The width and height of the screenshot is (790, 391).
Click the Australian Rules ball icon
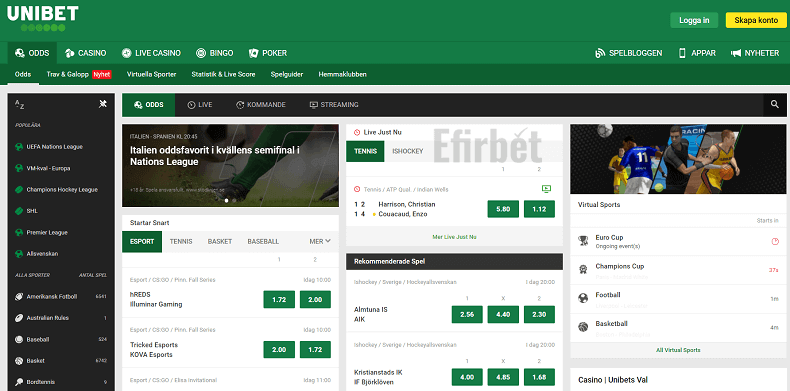[19, 318]
